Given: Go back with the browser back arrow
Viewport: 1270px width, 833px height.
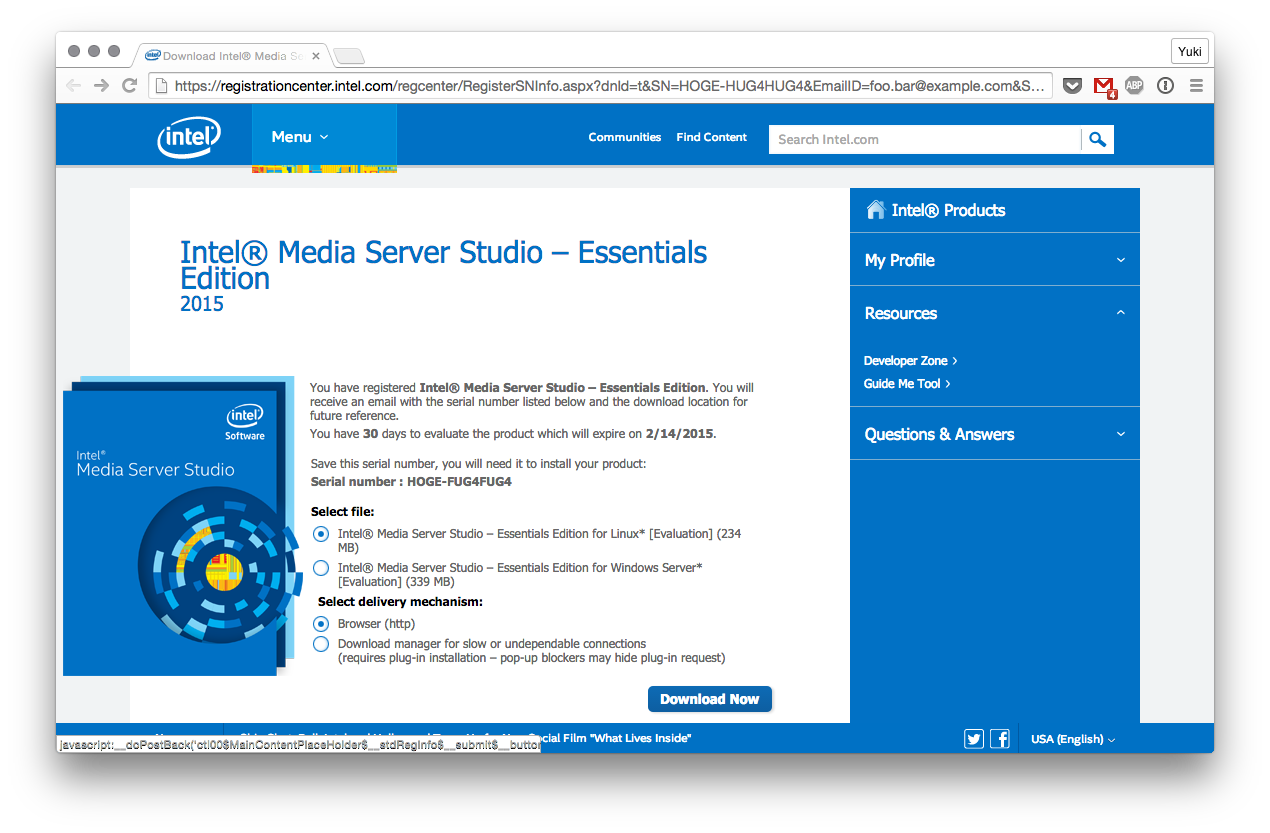Looking at the screenshot, I should pyautogui.click(x=73, y=86).
